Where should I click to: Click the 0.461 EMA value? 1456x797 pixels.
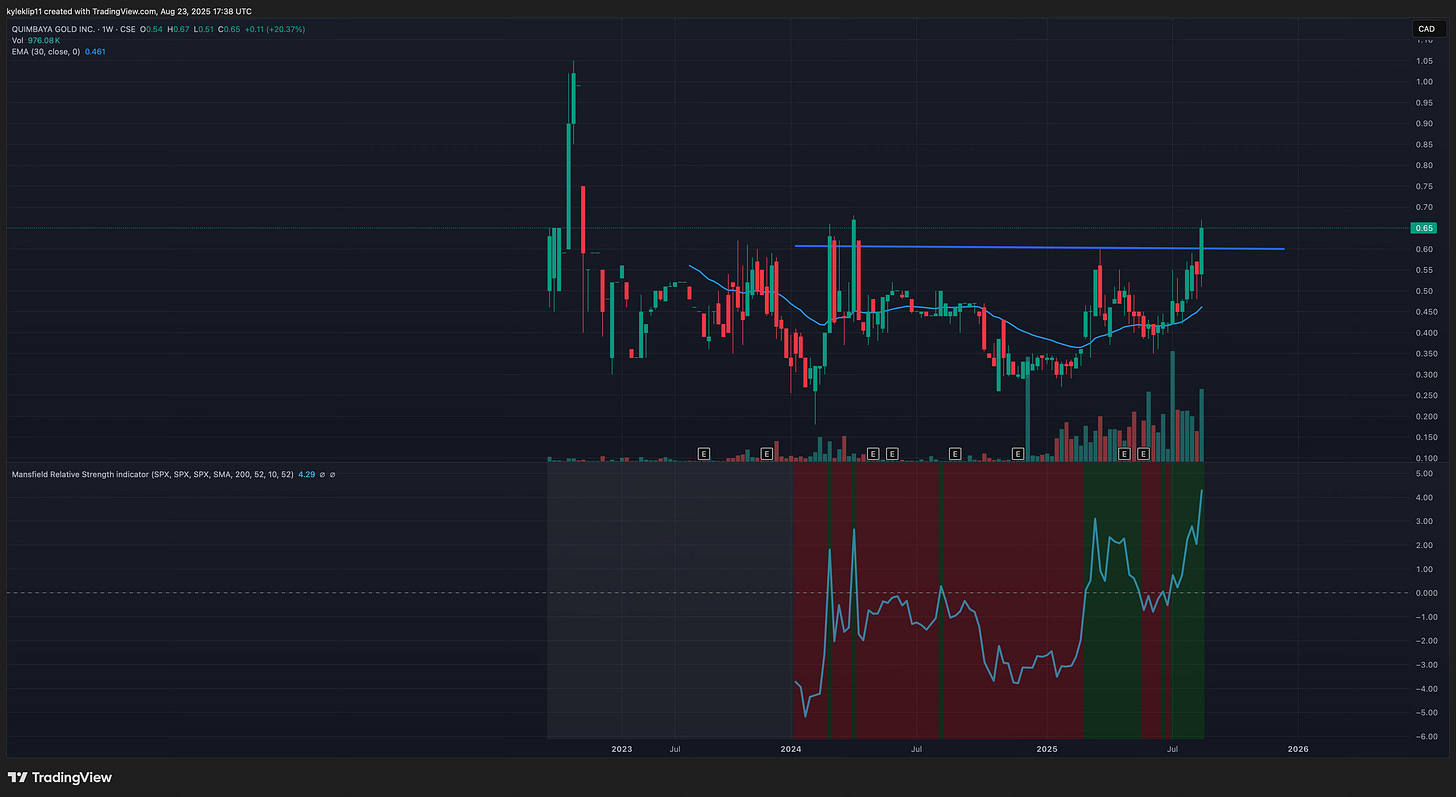[x=95, y=51]
